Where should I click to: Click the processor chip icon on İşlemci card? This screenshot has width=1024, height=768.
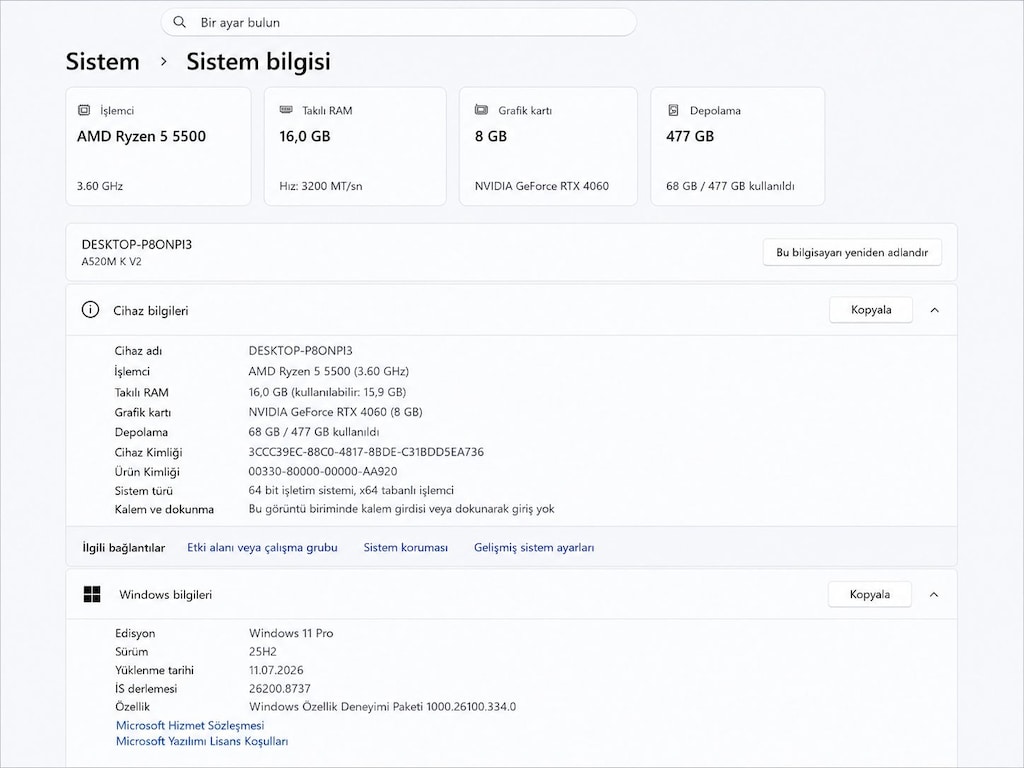point(84,110)
